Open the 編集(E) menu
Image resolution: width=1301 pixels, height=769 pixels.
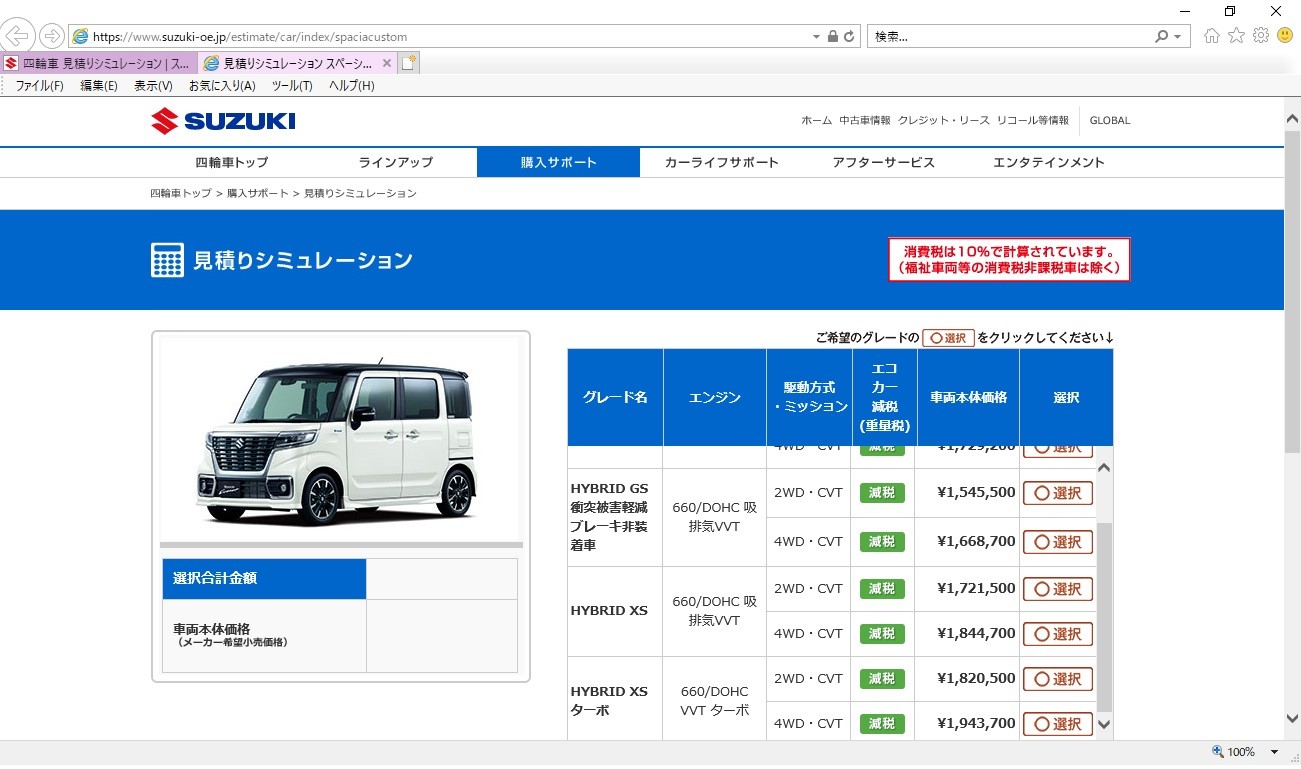click(98, 86)
